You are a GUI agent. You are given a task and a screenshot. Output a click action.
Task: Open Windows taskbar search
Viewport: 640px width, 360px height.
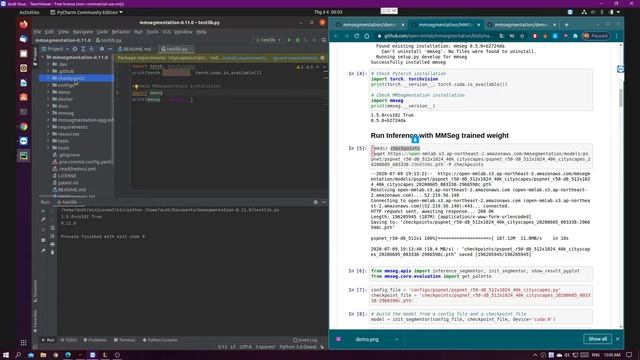tap(18, 355)
